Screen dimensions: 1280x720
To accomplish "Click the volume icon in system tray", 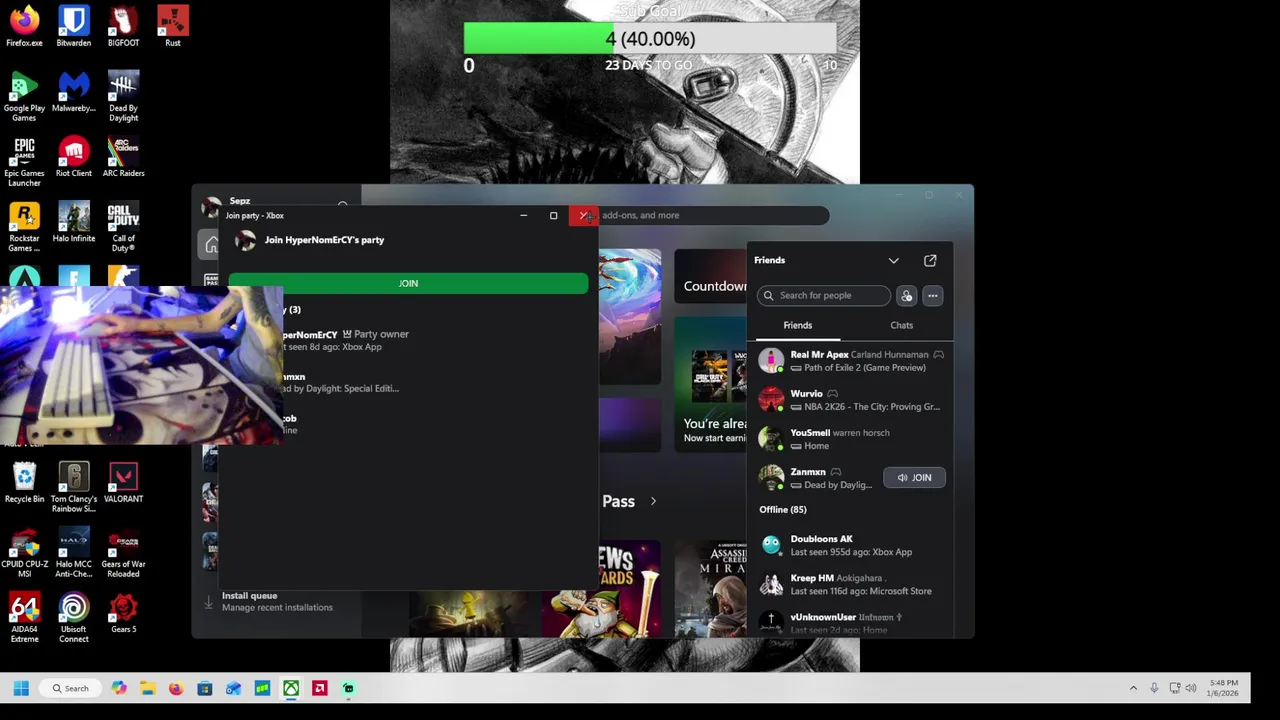I will coord(1191,688).
